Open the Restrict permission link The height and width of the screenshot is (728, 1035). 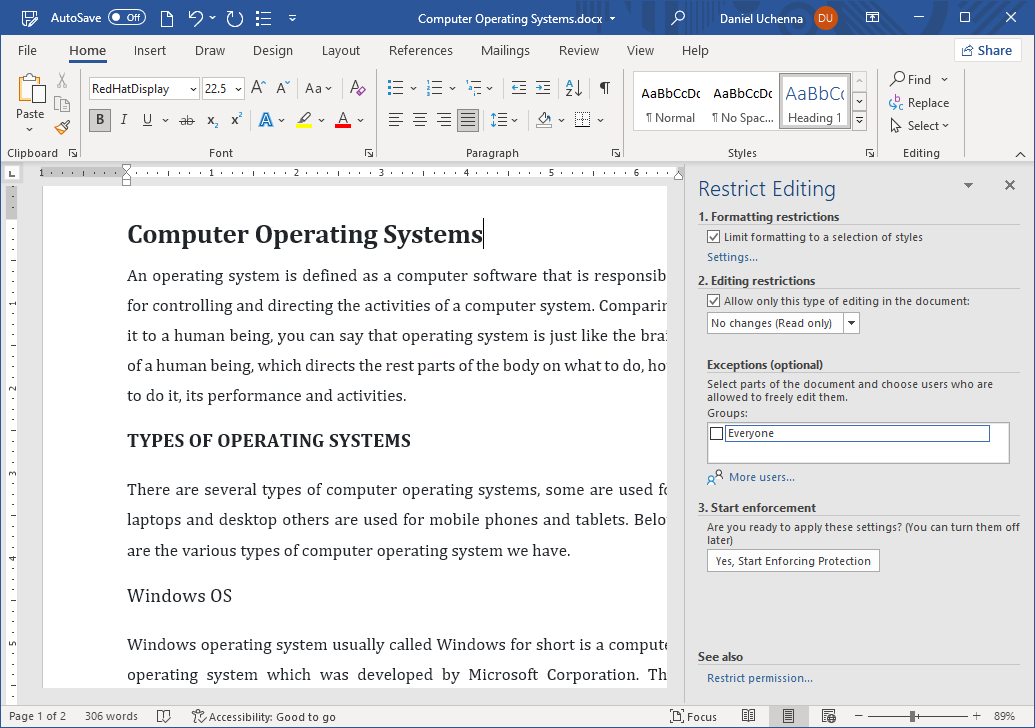click(x=759, y=677)
